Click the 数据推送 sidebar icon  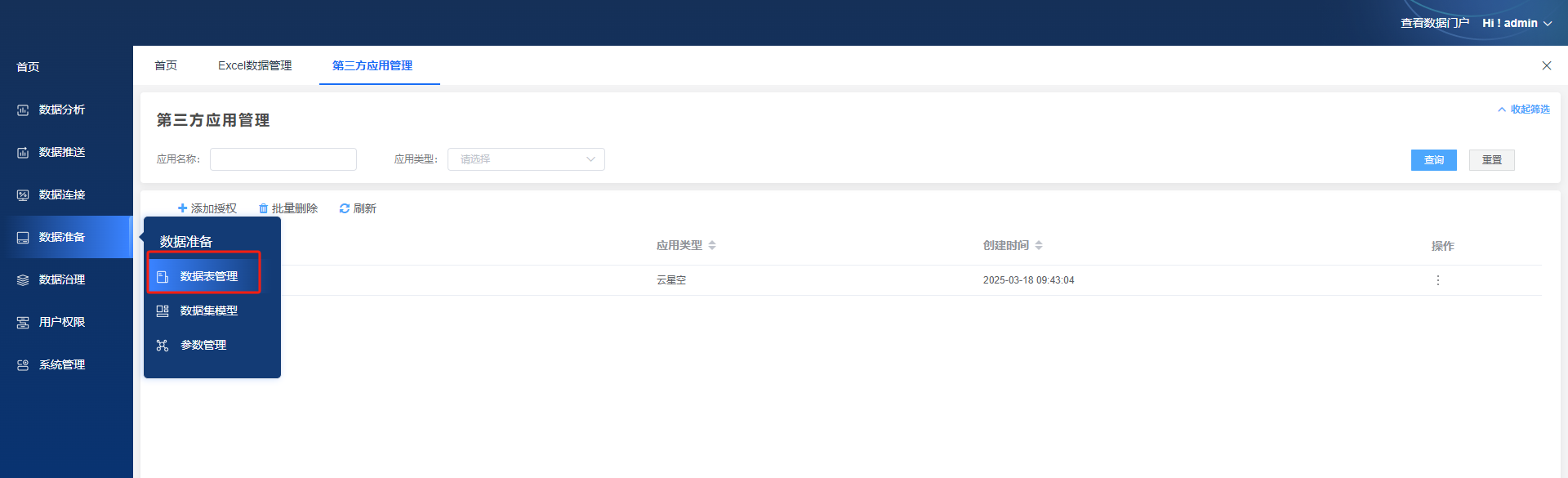23,153
